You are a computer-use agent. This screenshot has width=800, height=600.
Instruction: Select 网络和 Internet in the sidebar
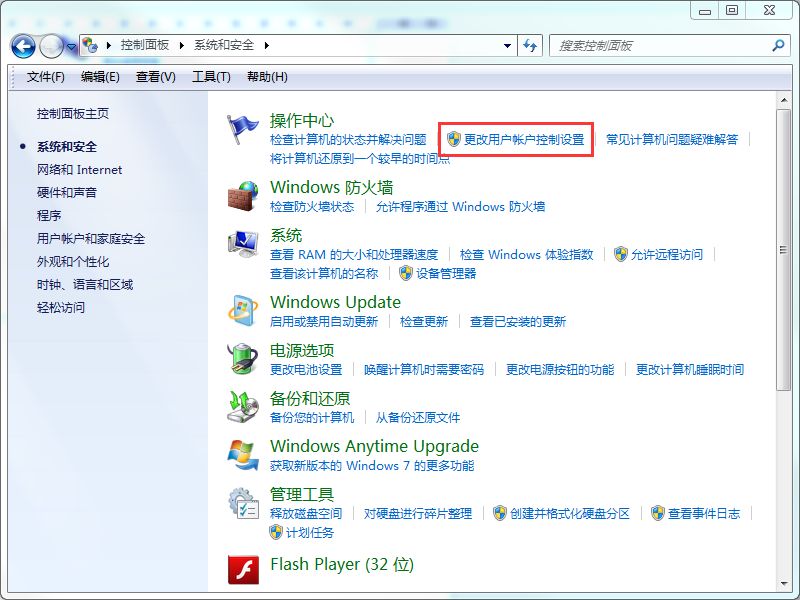(79, 170)
